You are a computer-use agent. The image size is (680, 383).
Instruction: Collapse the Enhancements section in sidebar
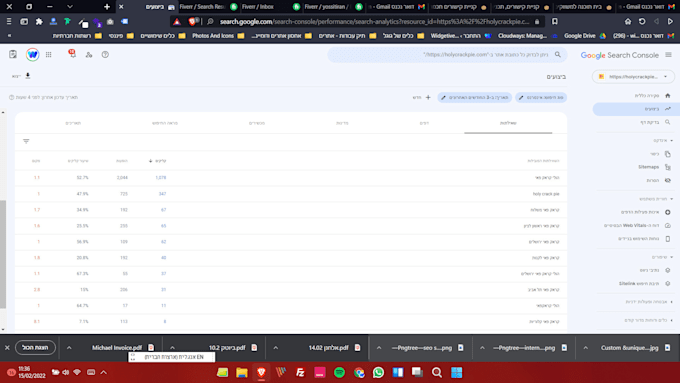(671, 257)
